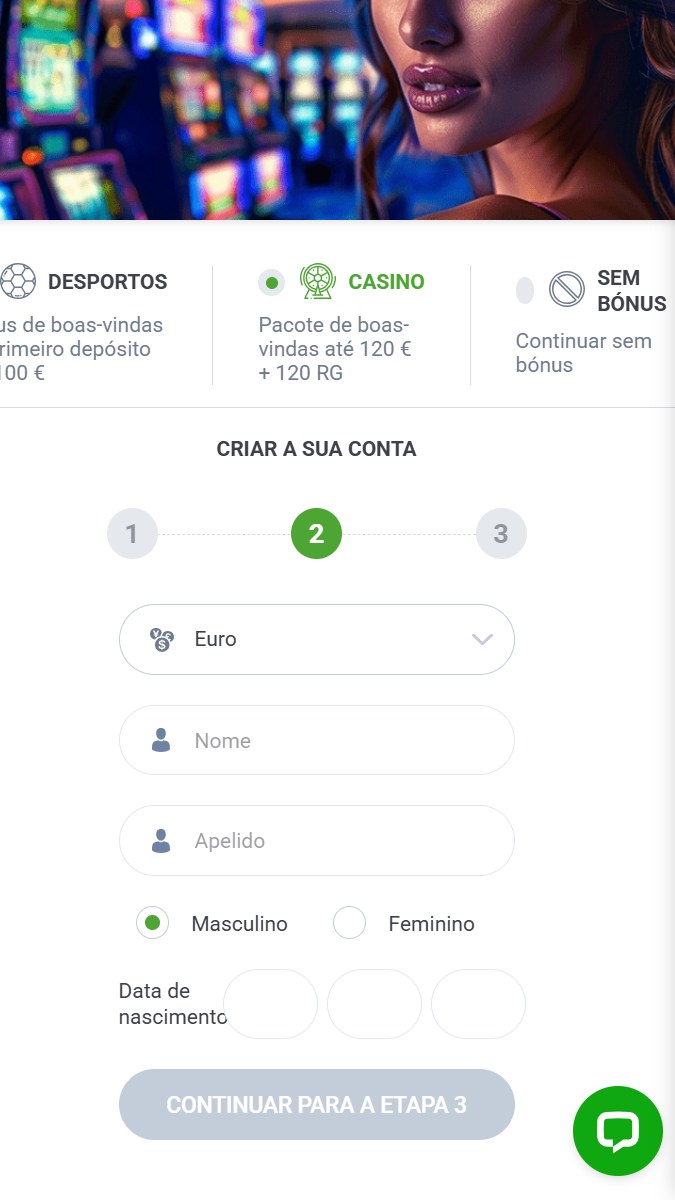Viewport: 675px width, 1200px height.
Task: Click the person icon in Apelido field
Action: click(x=161, y=841)
